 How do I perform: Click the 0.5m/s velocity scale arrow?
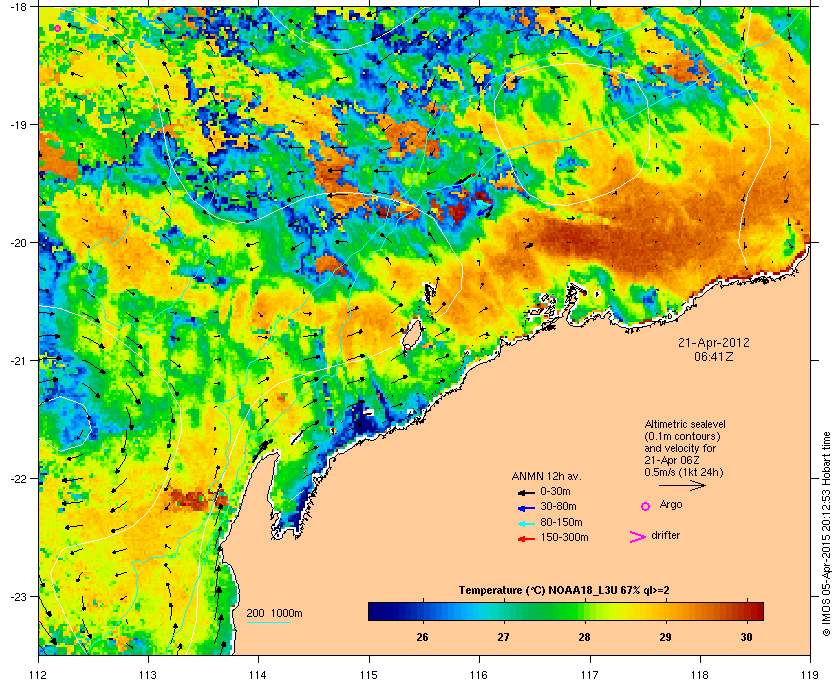(682, 486)
